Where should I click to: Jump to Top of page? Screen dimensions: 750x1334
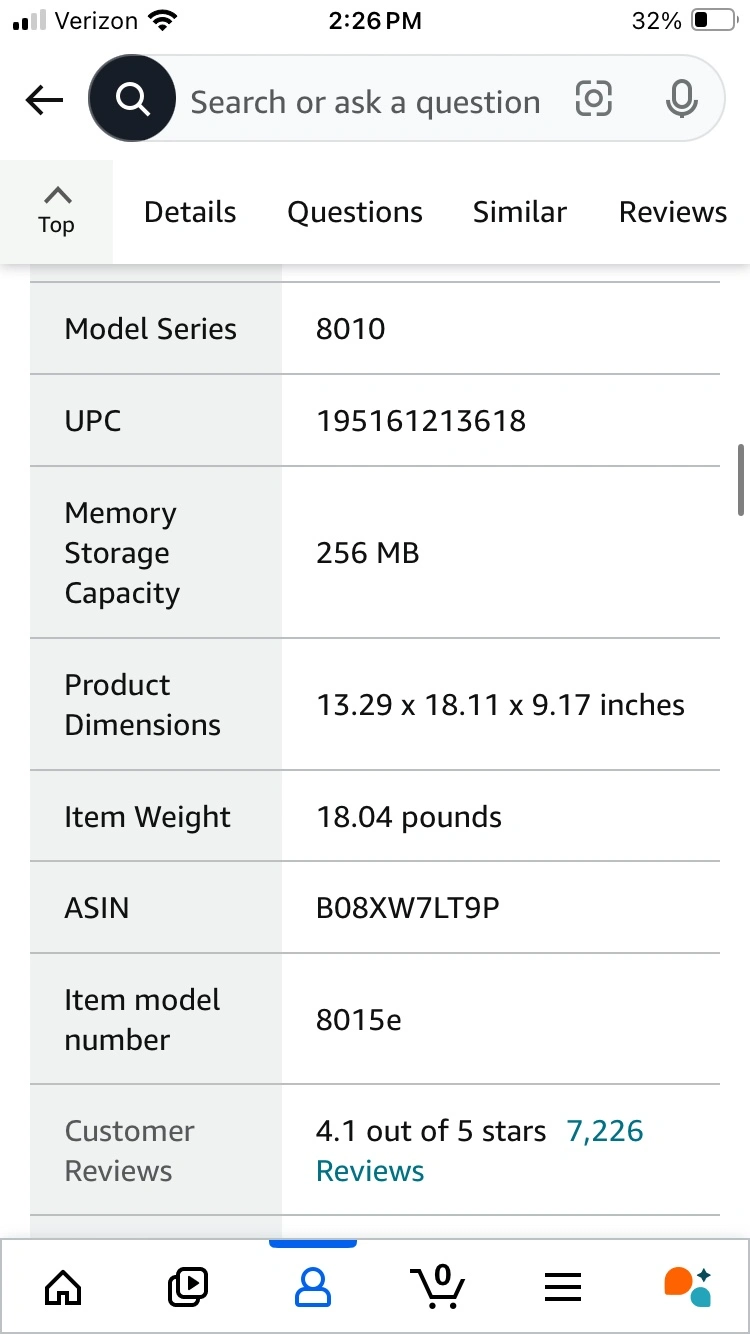pos(57,211)
